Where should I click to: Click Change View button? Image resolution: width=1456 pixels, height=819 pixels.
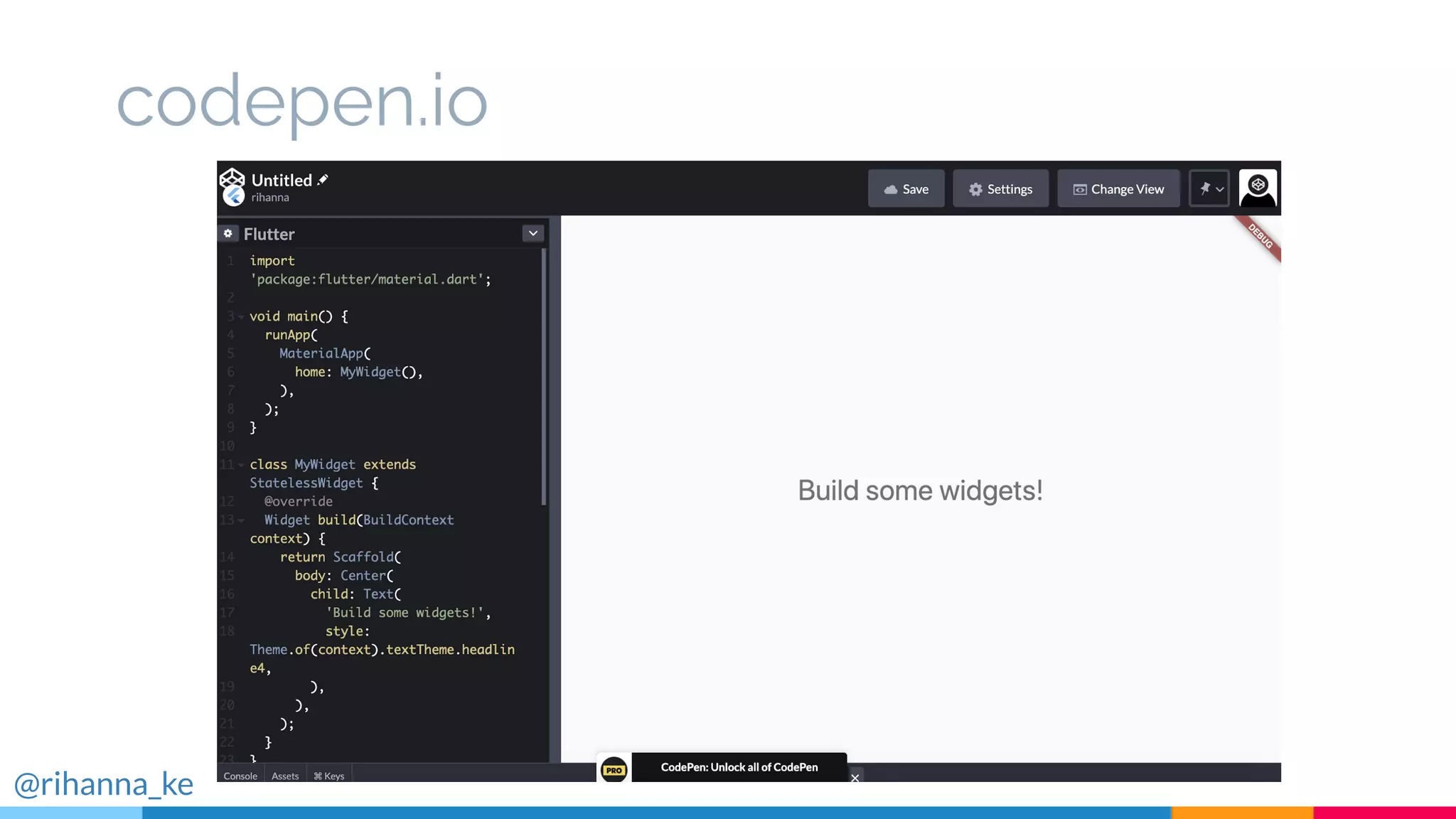click(x=1118, y=189)
